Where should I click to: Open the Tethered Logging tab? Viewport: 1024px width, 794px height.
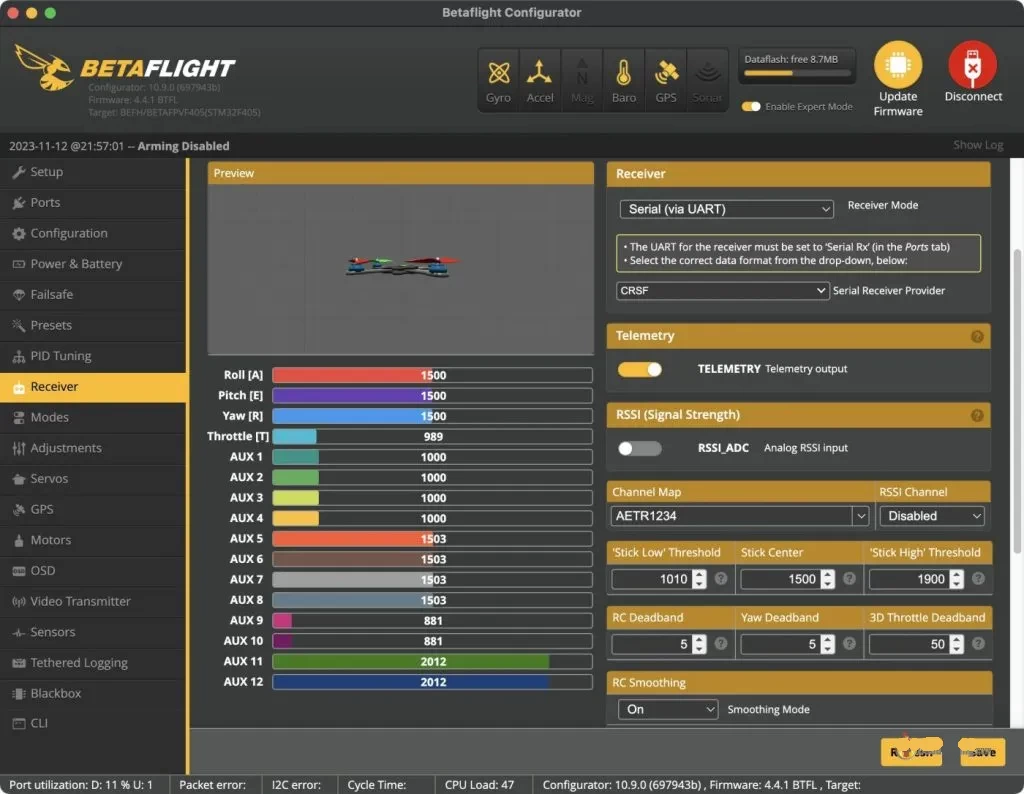(93, 663)
